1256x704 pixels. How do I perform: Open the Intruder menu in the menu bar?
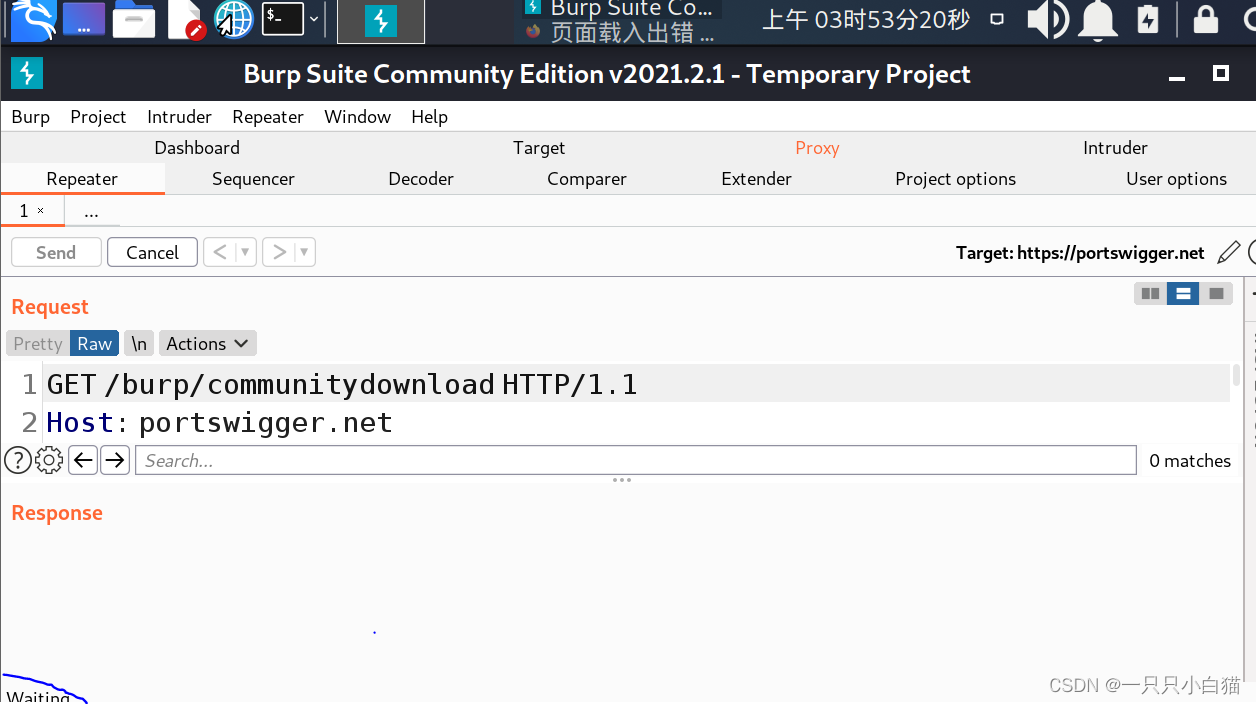pos(179,117)
